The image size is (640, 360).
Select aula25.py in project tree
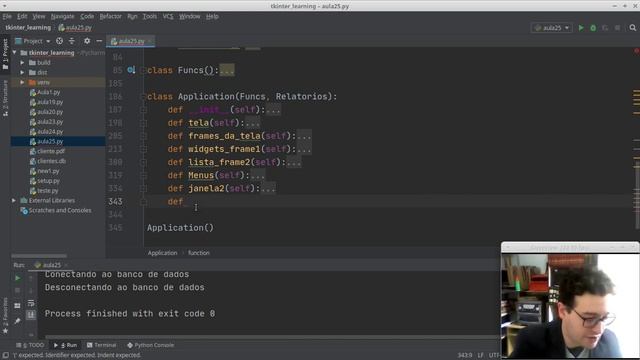[x=50, y=141]
